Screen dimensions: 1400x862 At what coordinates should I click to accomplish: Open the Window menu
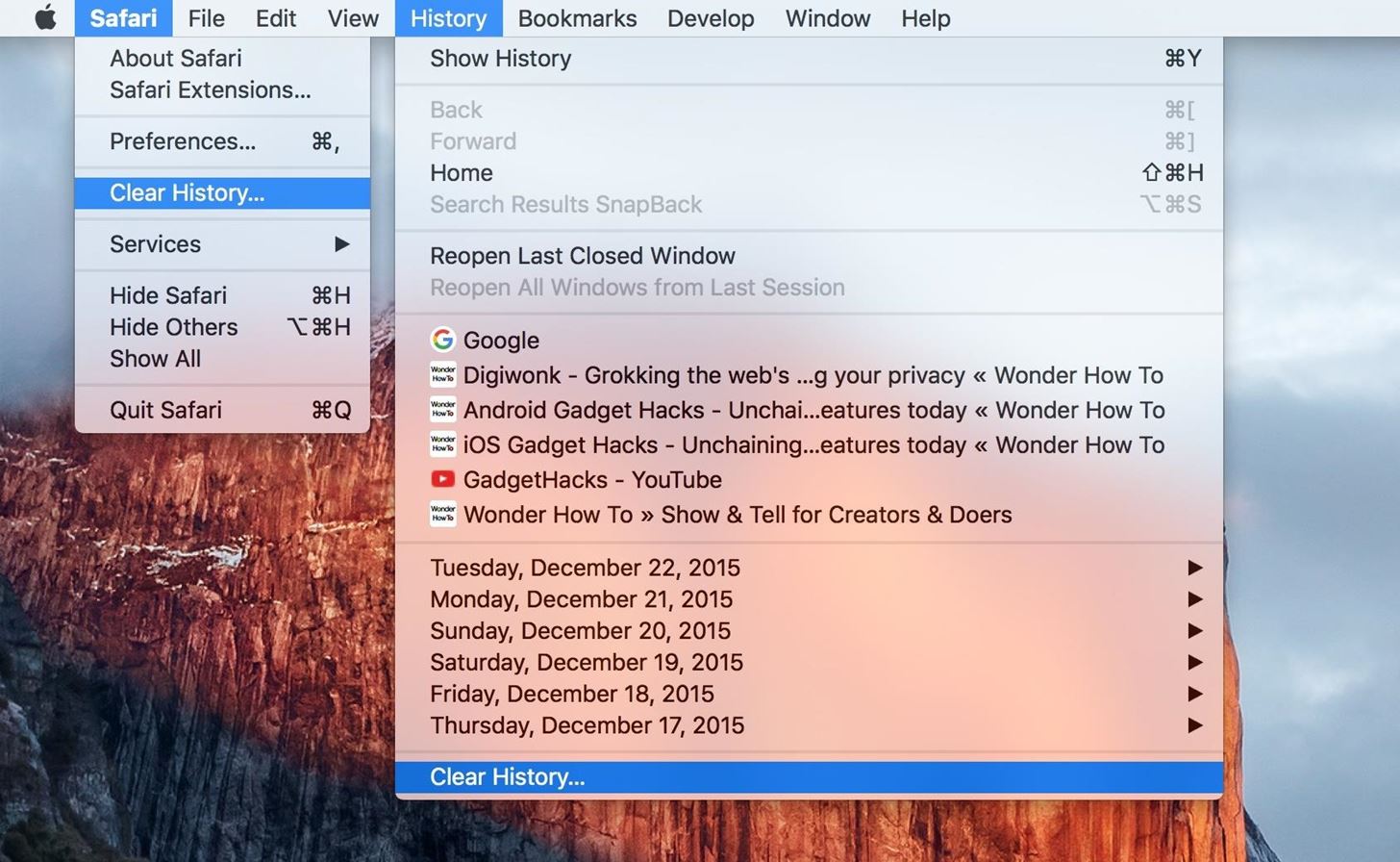(x=827, y=18)
